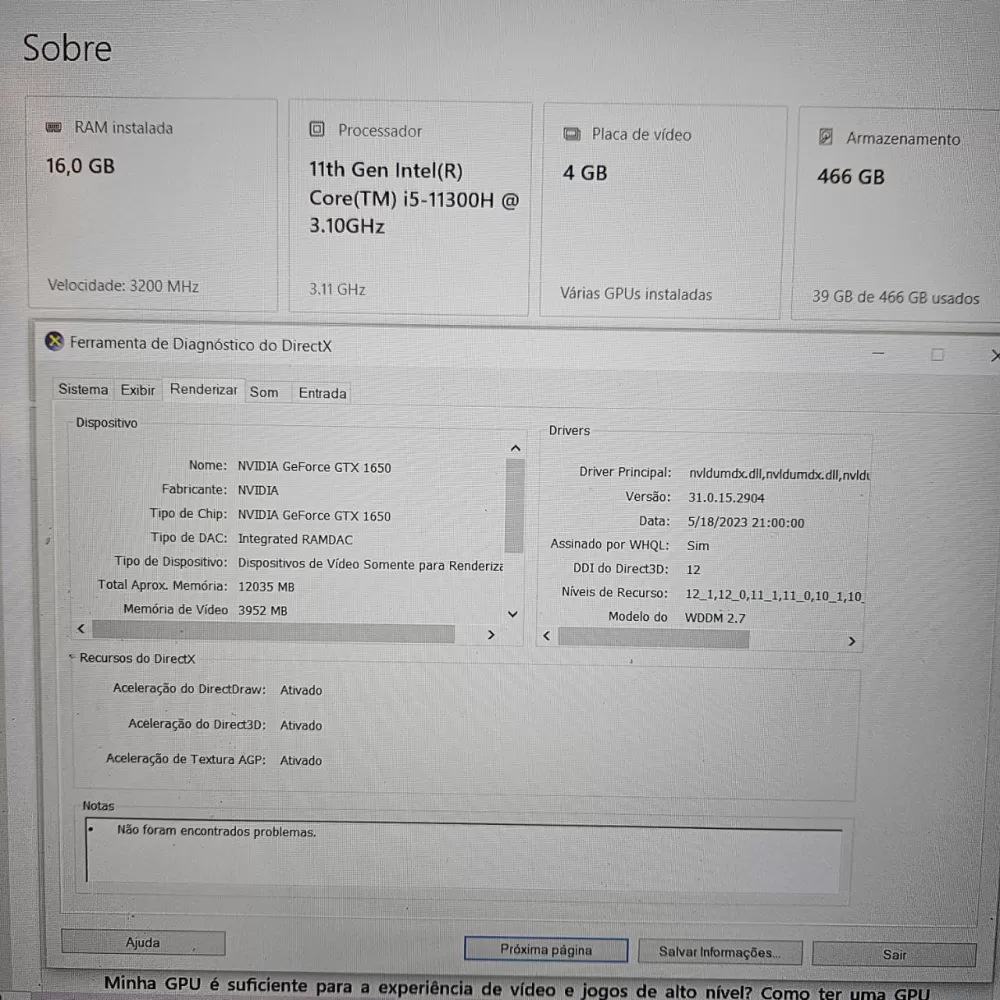Select the Renderizar tab
The image size is (1000, 1000).
pyautogui.click(x=203, y=390)
